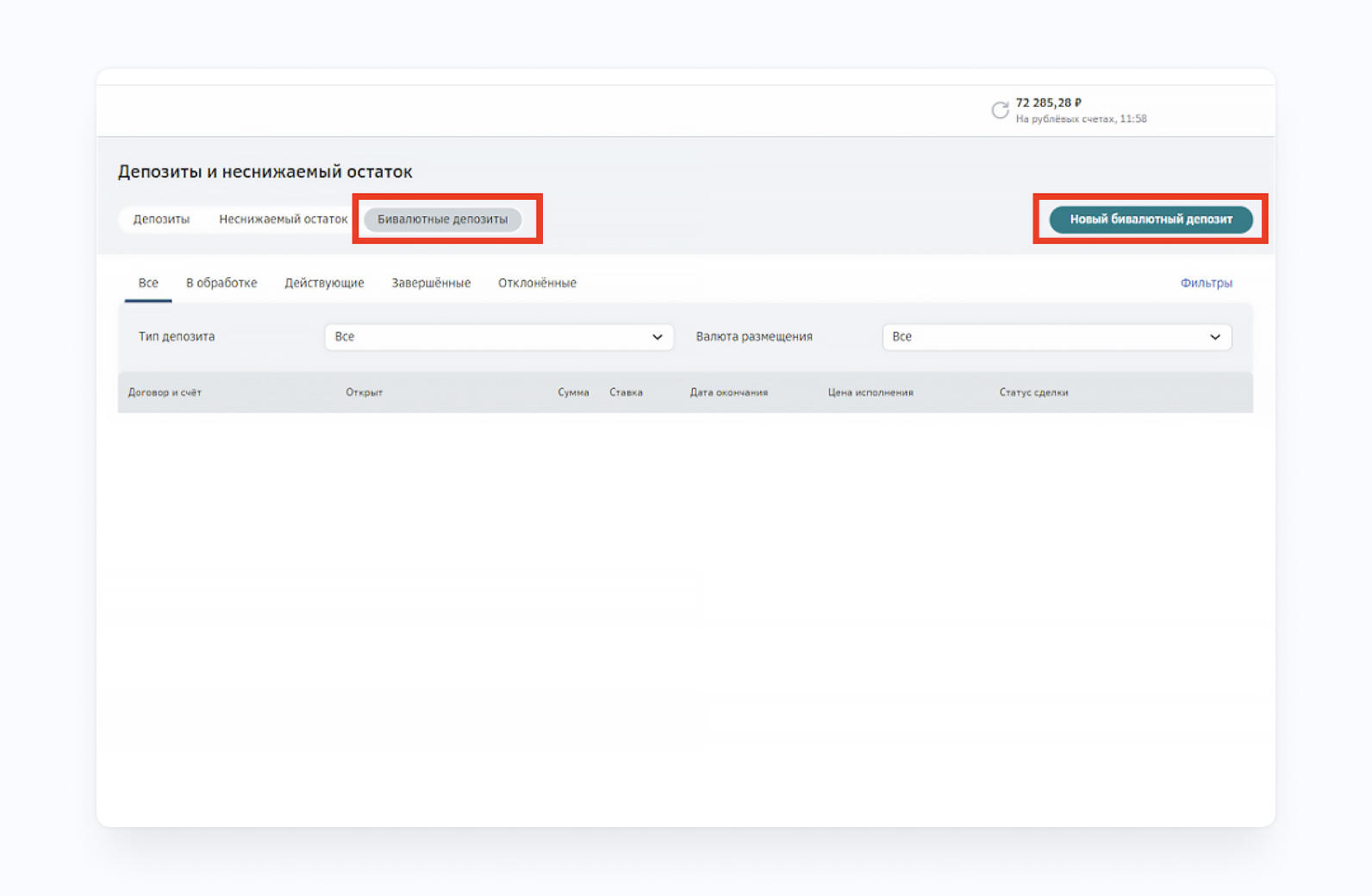The width and height of the screenshot is (1372, 896).
Task: Refresh the account balance icon
Action: click(x=1000, y=110)
